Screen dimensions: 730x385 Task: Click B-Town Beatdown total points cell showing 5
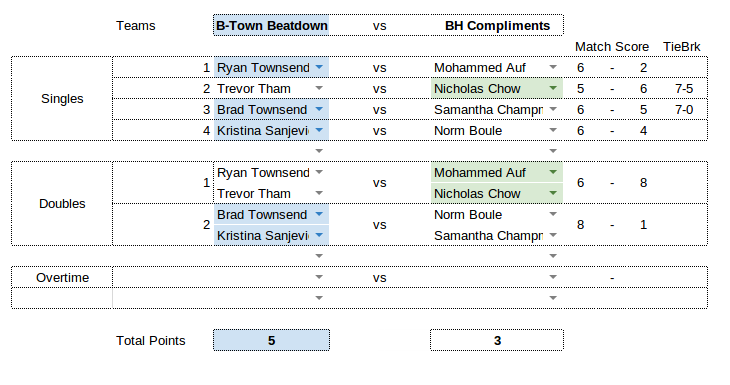[271, 340]
